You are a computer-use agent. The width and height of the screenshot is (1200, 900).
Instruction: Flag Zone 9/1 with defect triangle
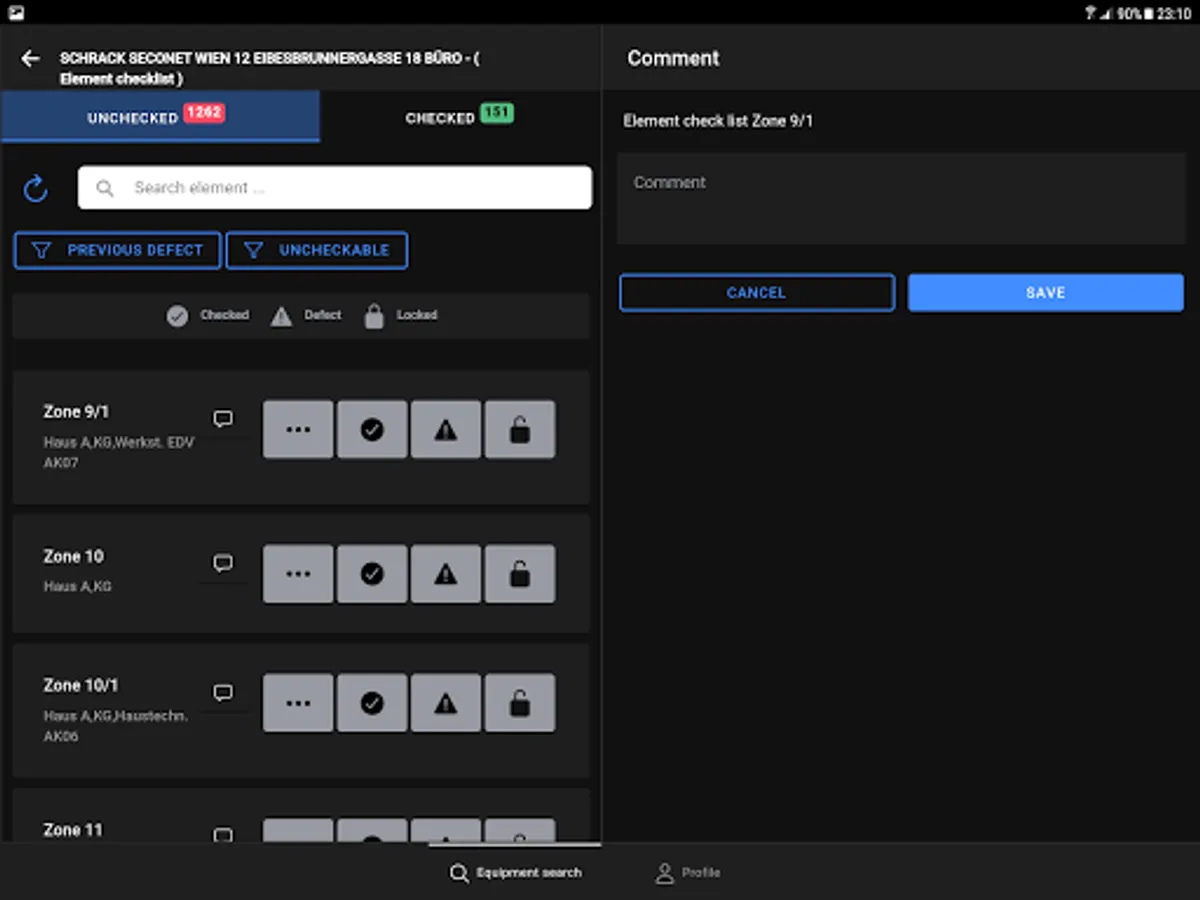pyautogui.click(x=446, y=430)
